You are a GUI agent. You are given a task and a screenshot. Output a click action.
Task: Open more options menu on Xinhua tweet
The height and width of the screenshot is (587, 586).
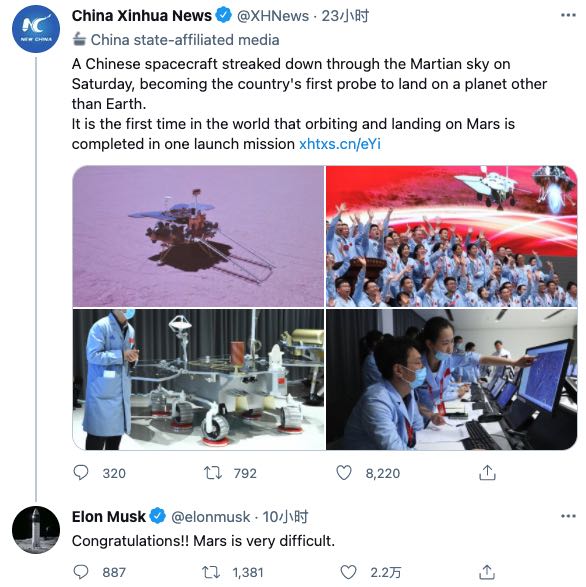click(568, 15)
